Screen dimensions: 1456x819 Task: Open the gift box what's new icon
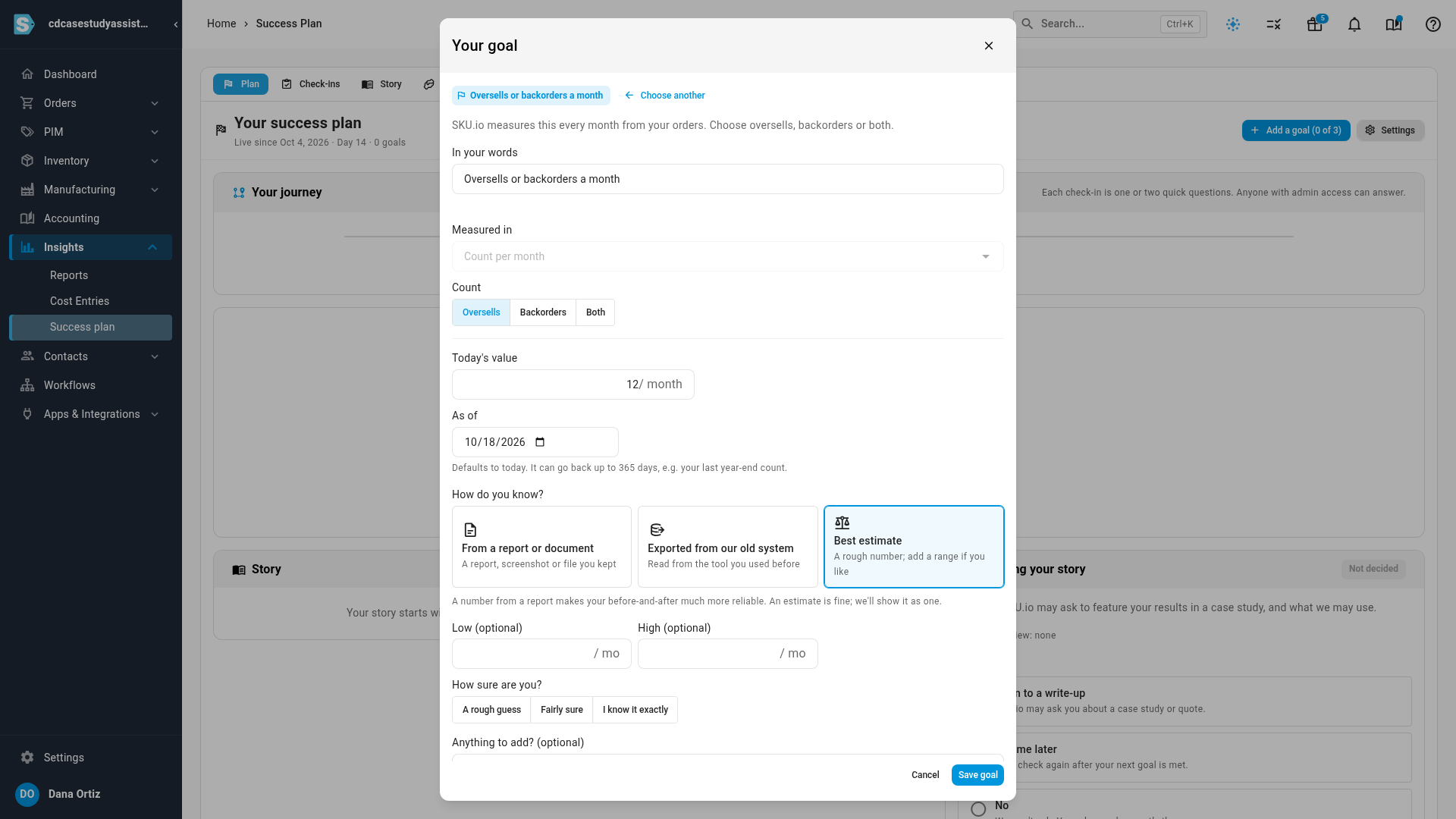[x=1315, y=24]
